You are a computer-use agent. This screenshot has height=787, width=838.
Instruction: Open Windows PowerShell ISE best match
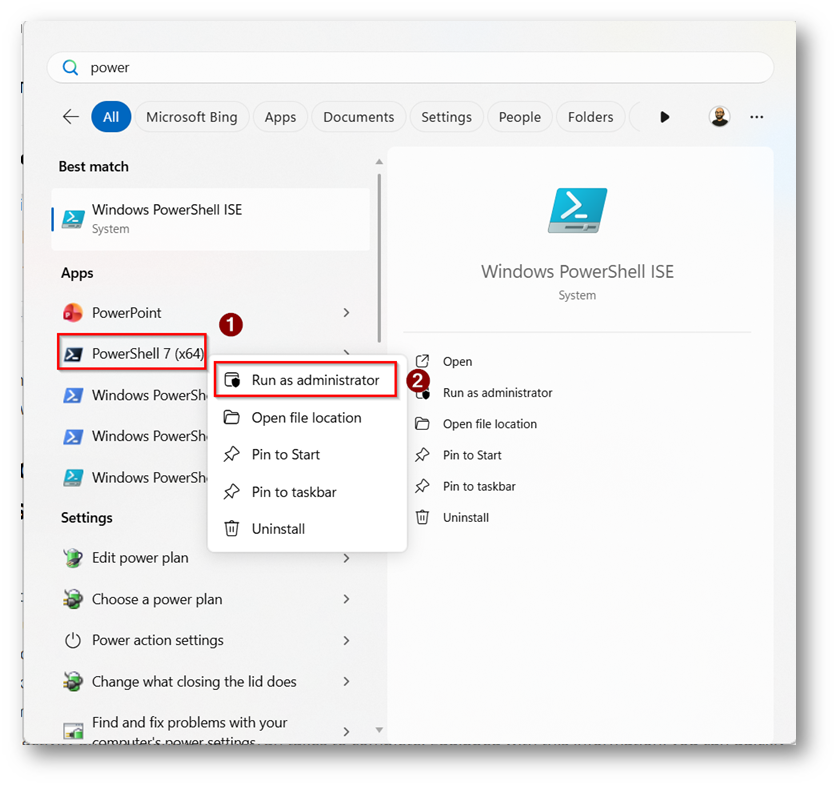[x=211, y=219]
